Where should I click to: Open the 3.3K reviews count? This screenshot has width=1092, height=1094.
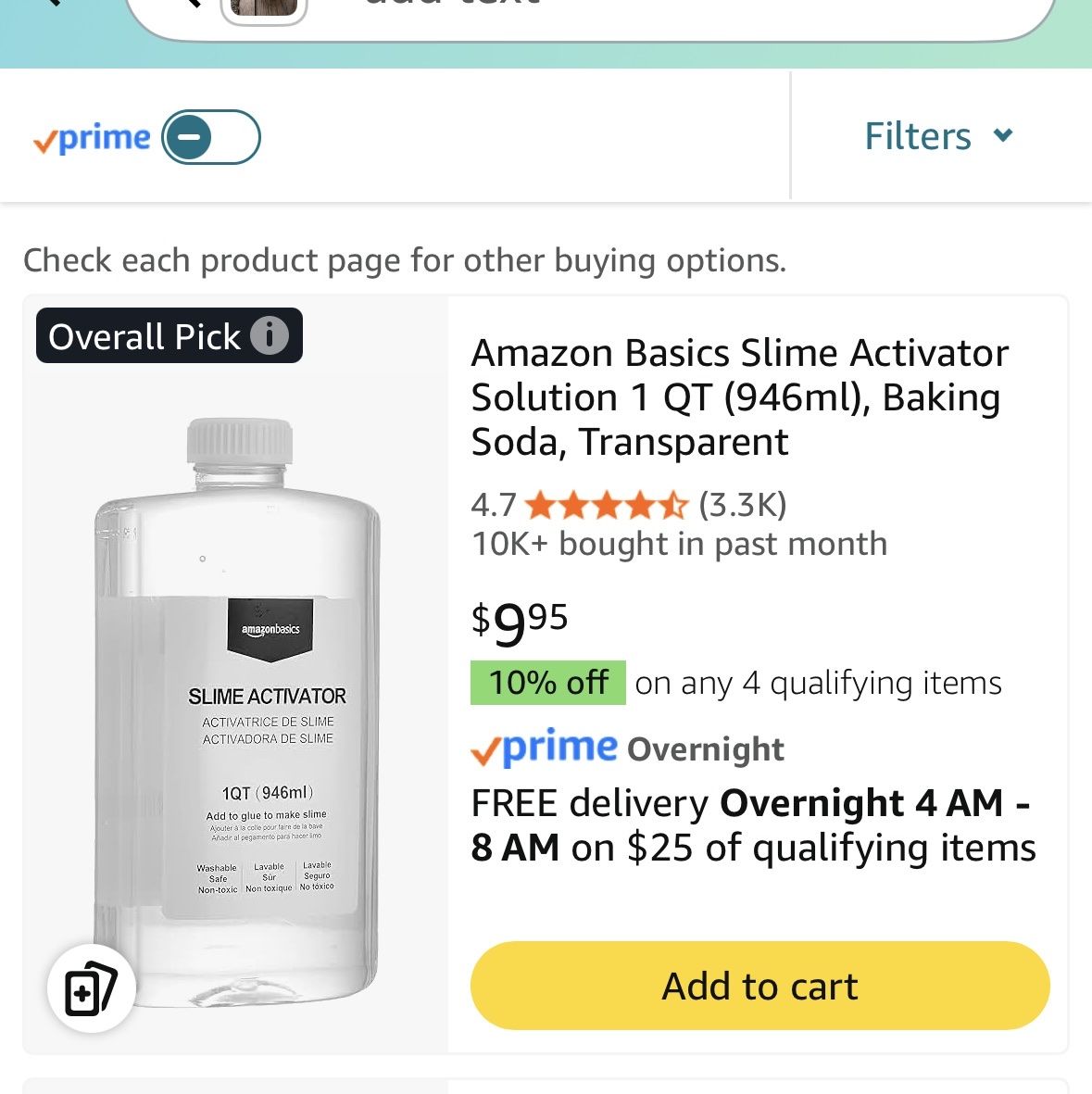pyautogui.click(x=743, y=505)
